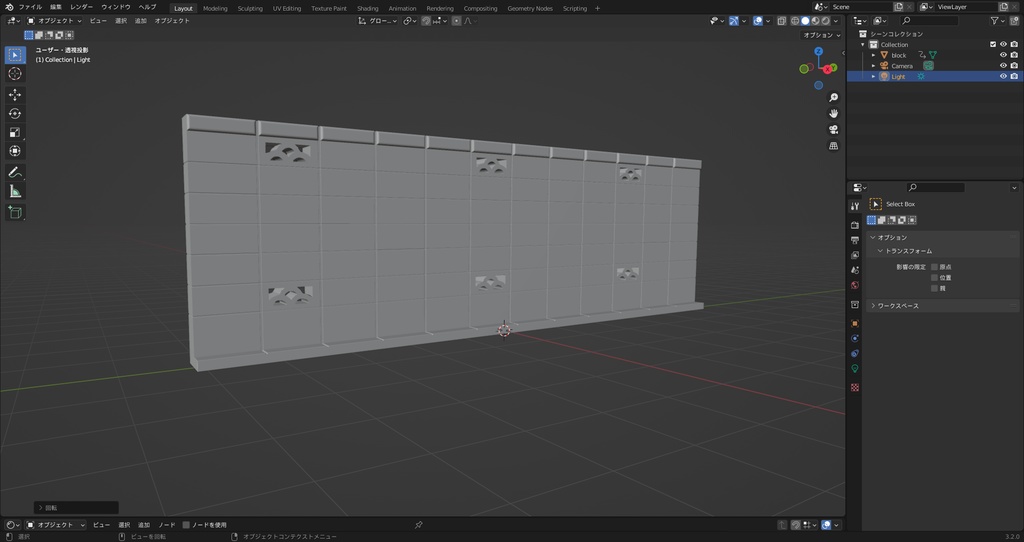The width and height of the screenshot is (1024, 542).
Task: Switch perspective/orthographic with the grid icon
Action: click(833, 146)
